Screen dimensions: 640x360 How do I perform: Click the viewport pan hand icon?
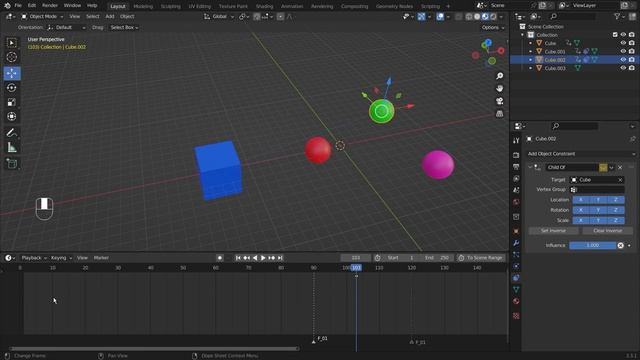tap(500, 89)
